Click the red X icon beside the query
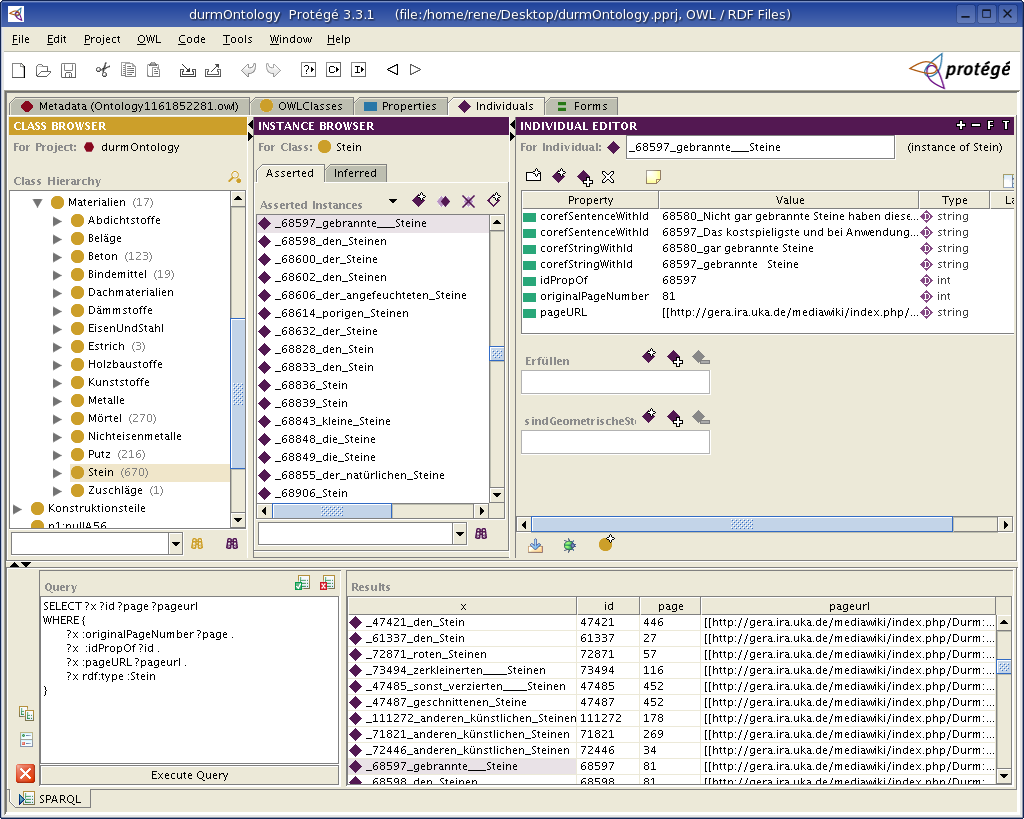Image resolution: width=1024 pixels, height=819 pixels. point(26,773)
